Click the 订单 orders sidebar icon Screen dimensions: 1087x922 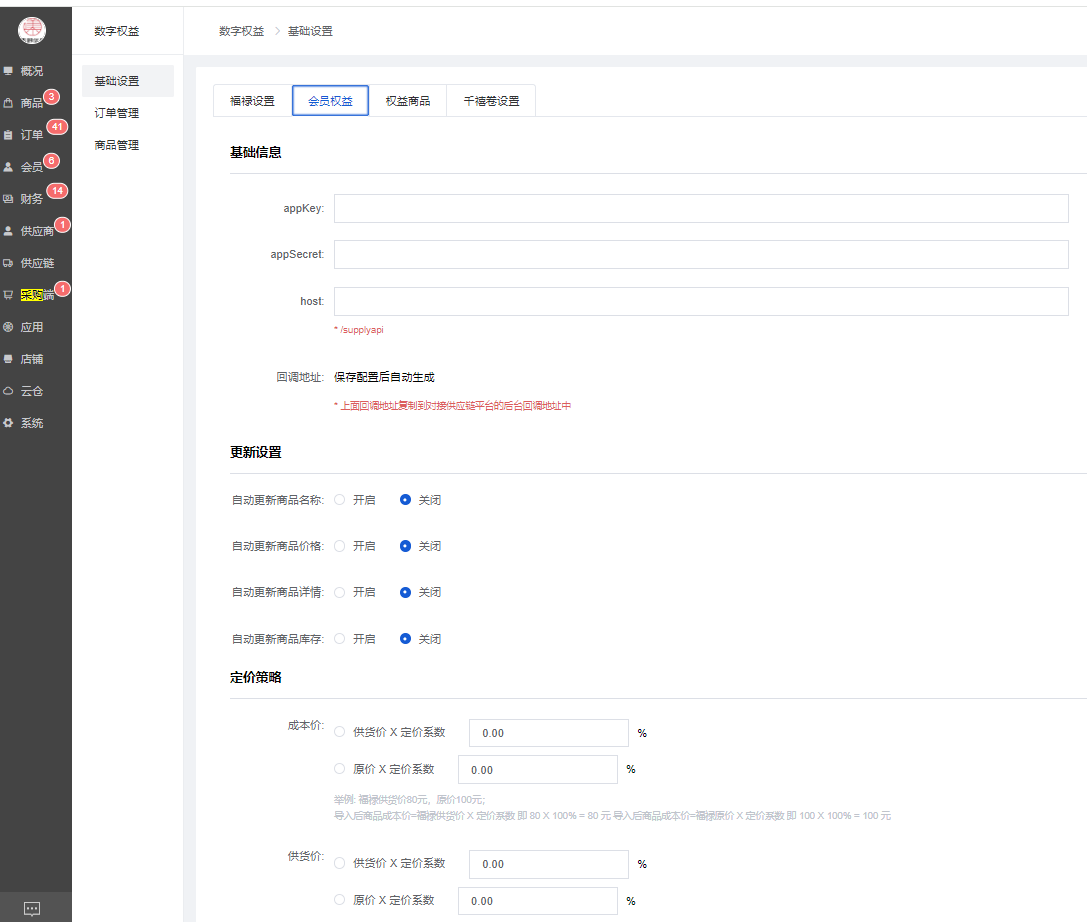[x=9, y=135]
